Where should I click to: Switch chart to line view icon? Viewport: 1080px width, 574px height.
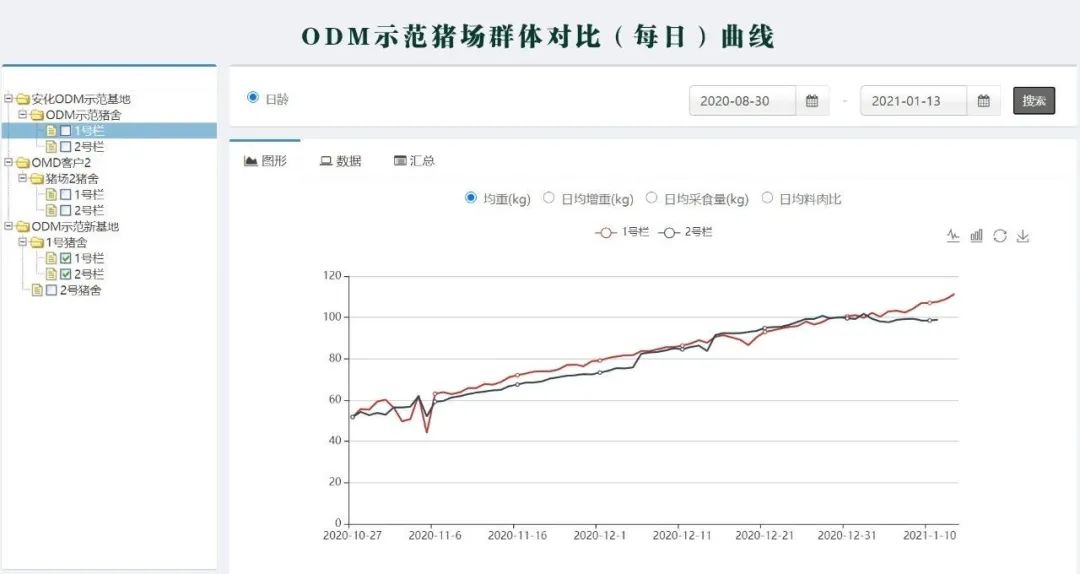pyautogui.click(x=953, y=236)
